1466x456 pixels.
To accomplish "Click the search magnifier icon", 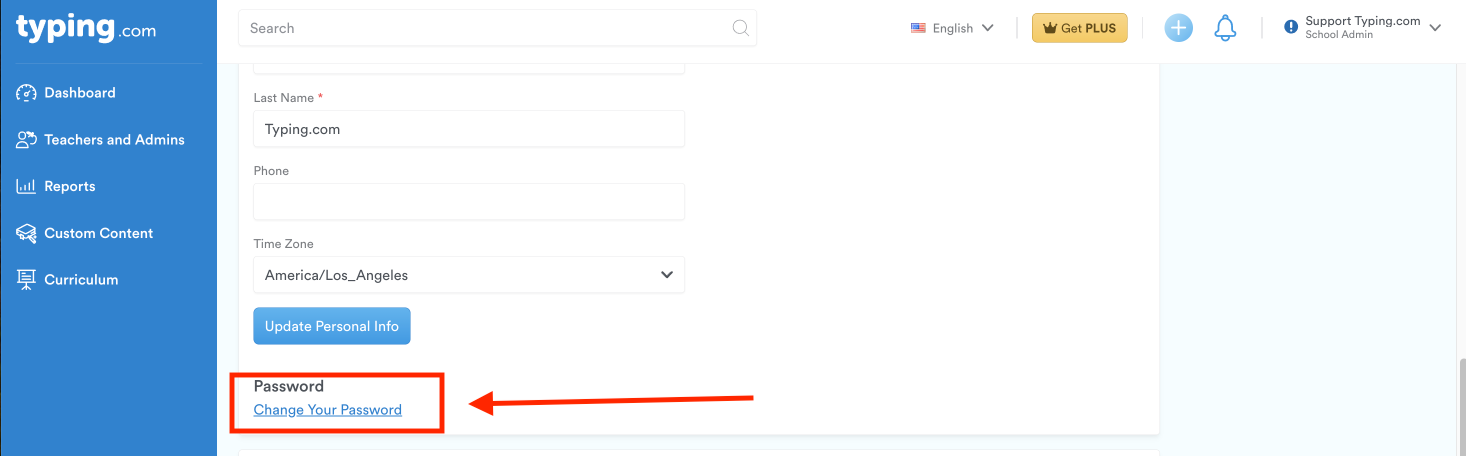I will (741, 28).
